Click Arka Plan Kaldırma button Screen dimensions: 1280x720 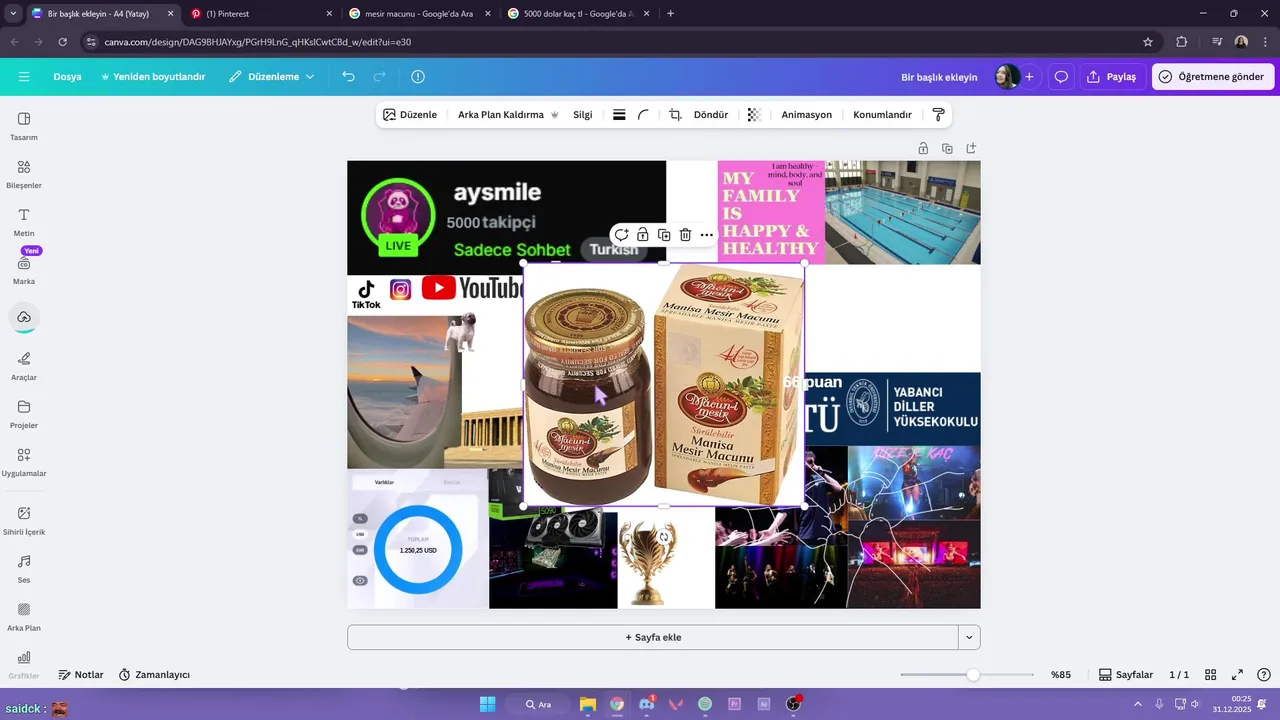[508, 115]
